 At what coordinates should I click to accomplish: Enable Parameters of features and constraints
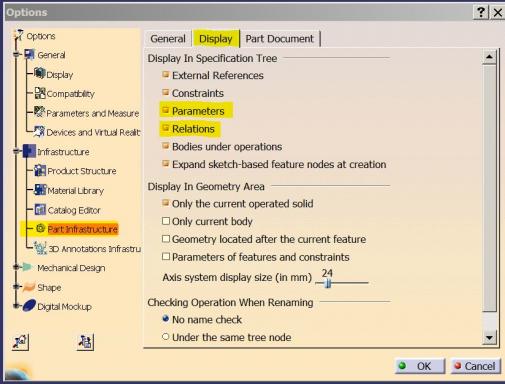click(166, 256)
